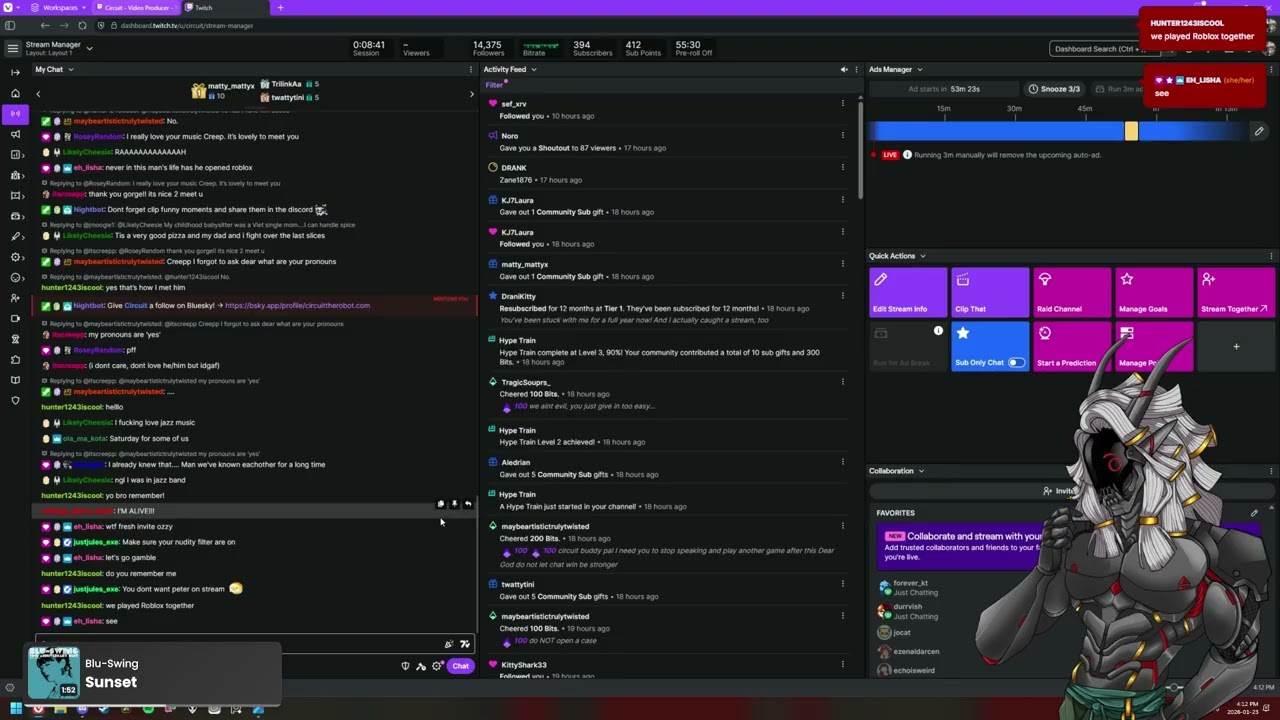
Task: Click the blue ad timeline bar
Action: (1000, 131)
